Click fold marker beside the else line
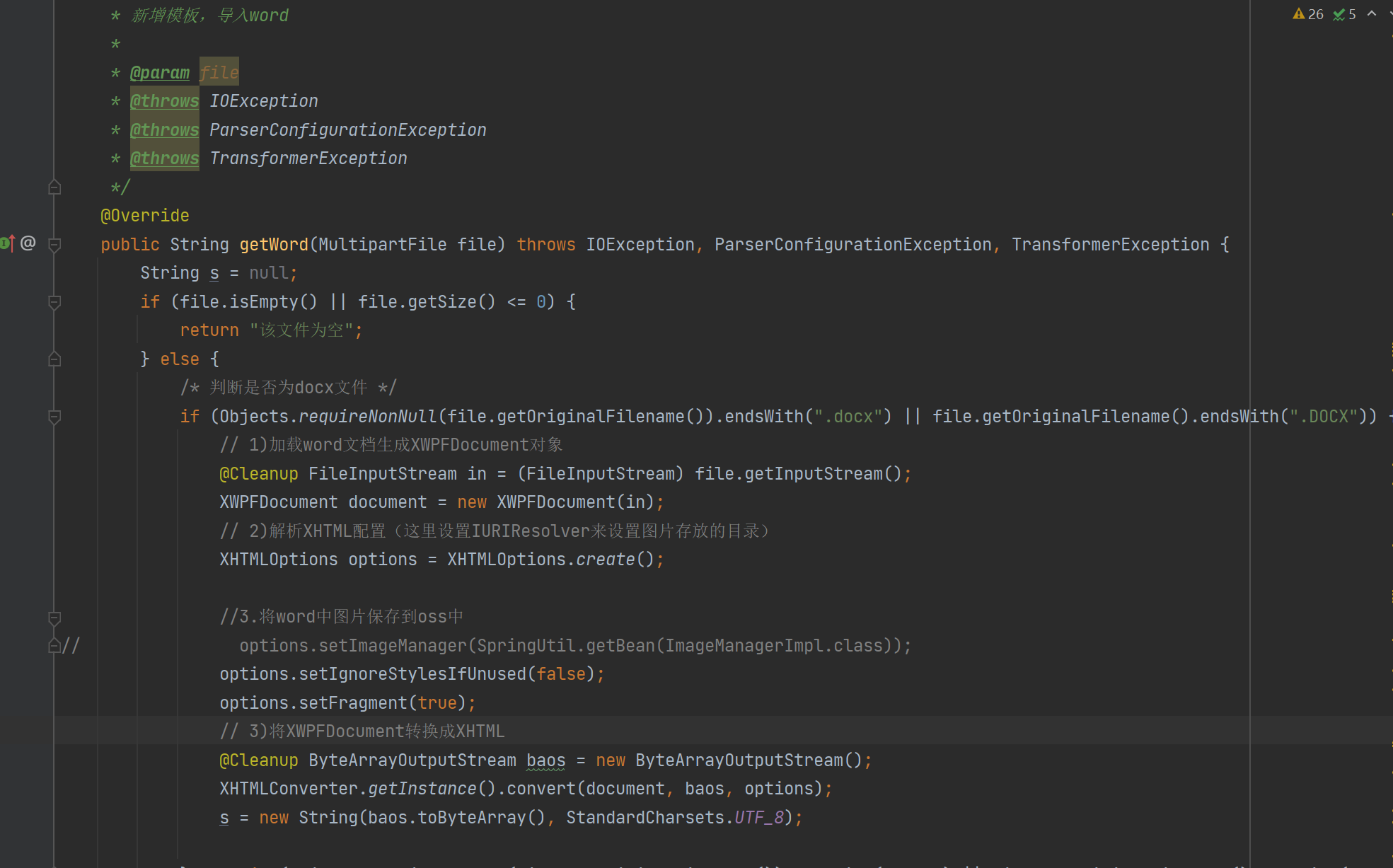Screen dimensions: 1393x868 (x=54, y=359)
